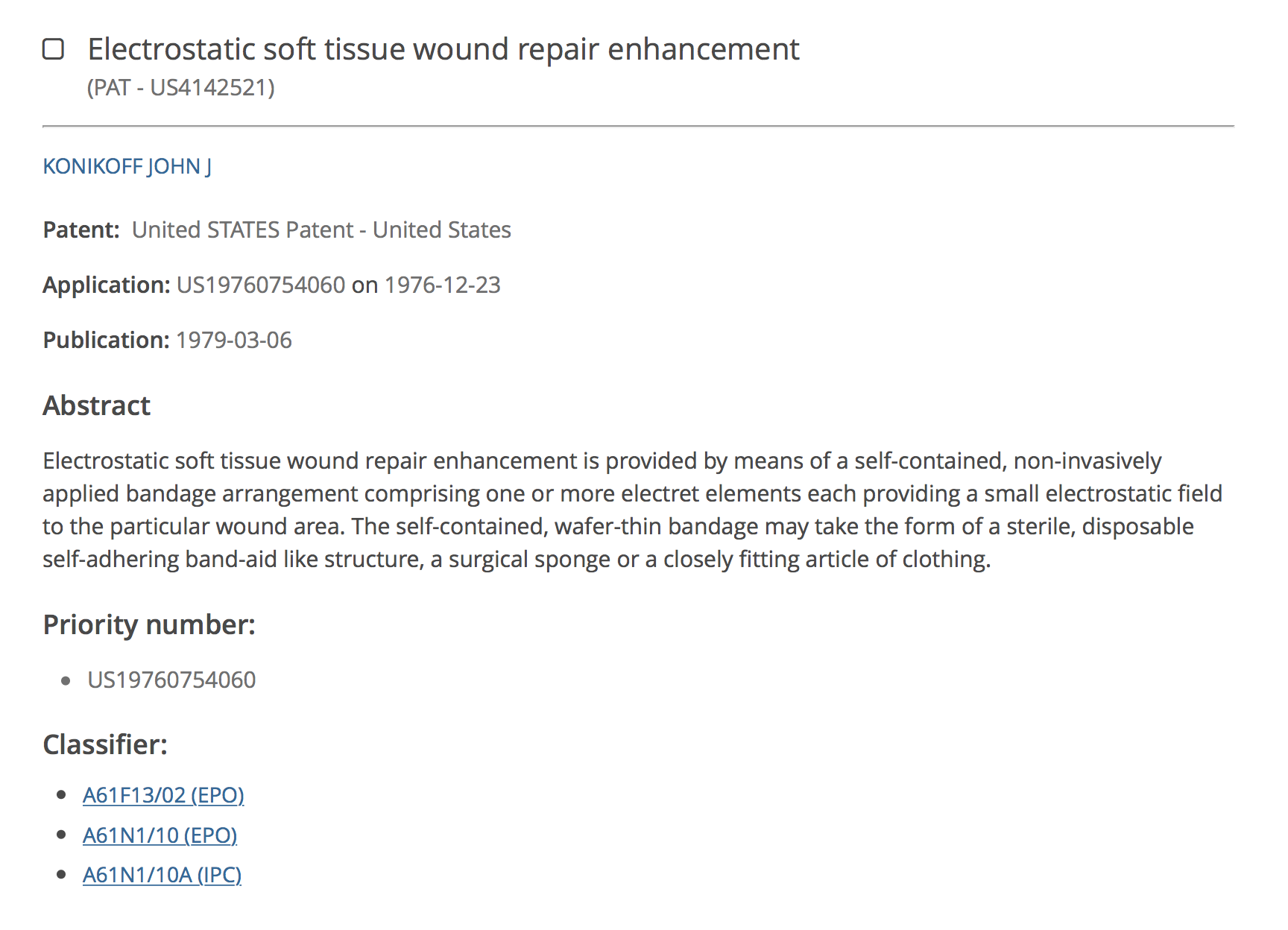Click the Classifier heading
The width and height of the screenshot is (1288, 930).
coord(104,744)
